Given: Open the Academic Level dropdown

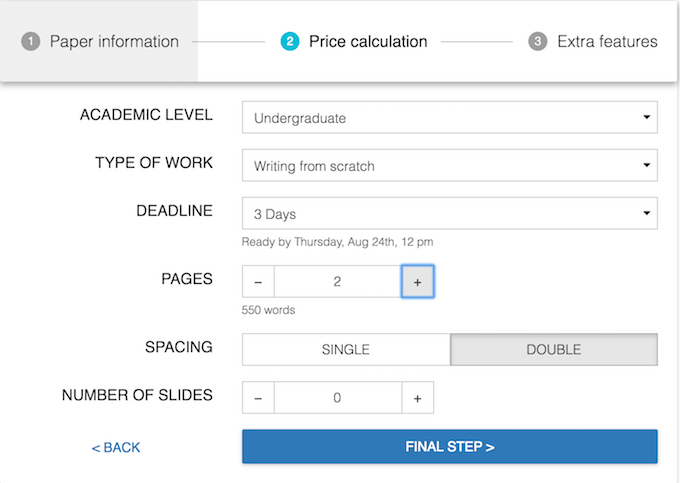Looking at the screenshot, I should pyautogui.click(x=449, y=118).
